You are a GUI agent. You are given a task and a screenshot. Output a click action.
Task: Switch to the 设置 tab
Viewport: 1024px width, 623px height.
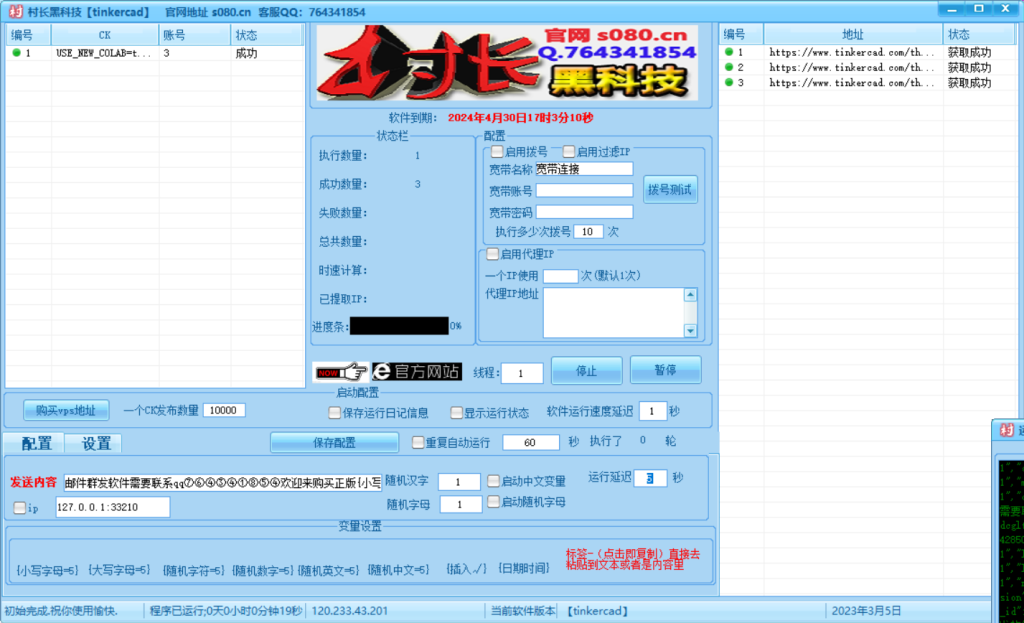[x=94, y=443]
